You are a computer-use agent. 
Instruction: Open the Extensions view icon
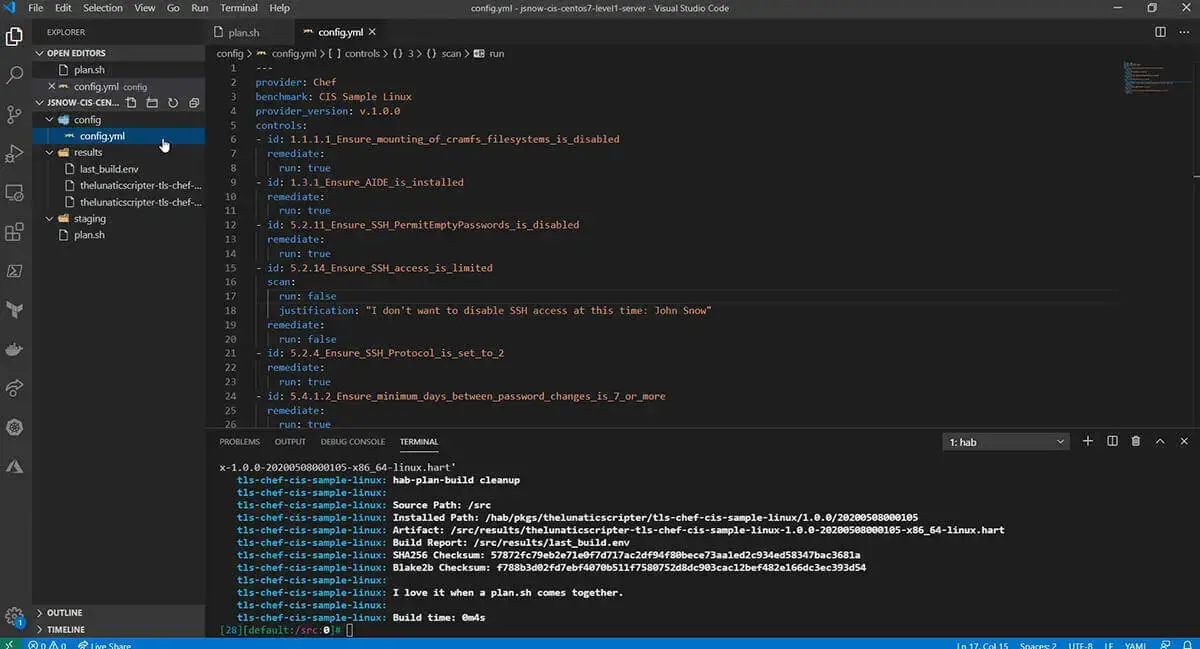click(x=15, y=232)
